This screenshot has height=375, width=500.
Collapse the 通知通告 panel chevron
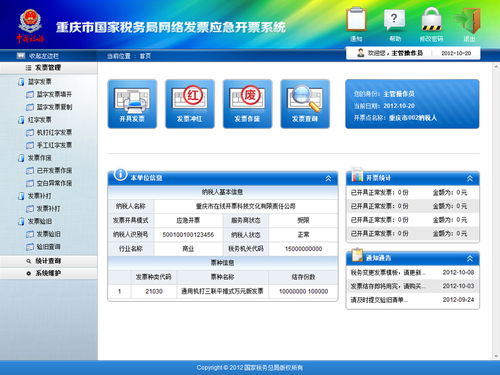(470, 258)
